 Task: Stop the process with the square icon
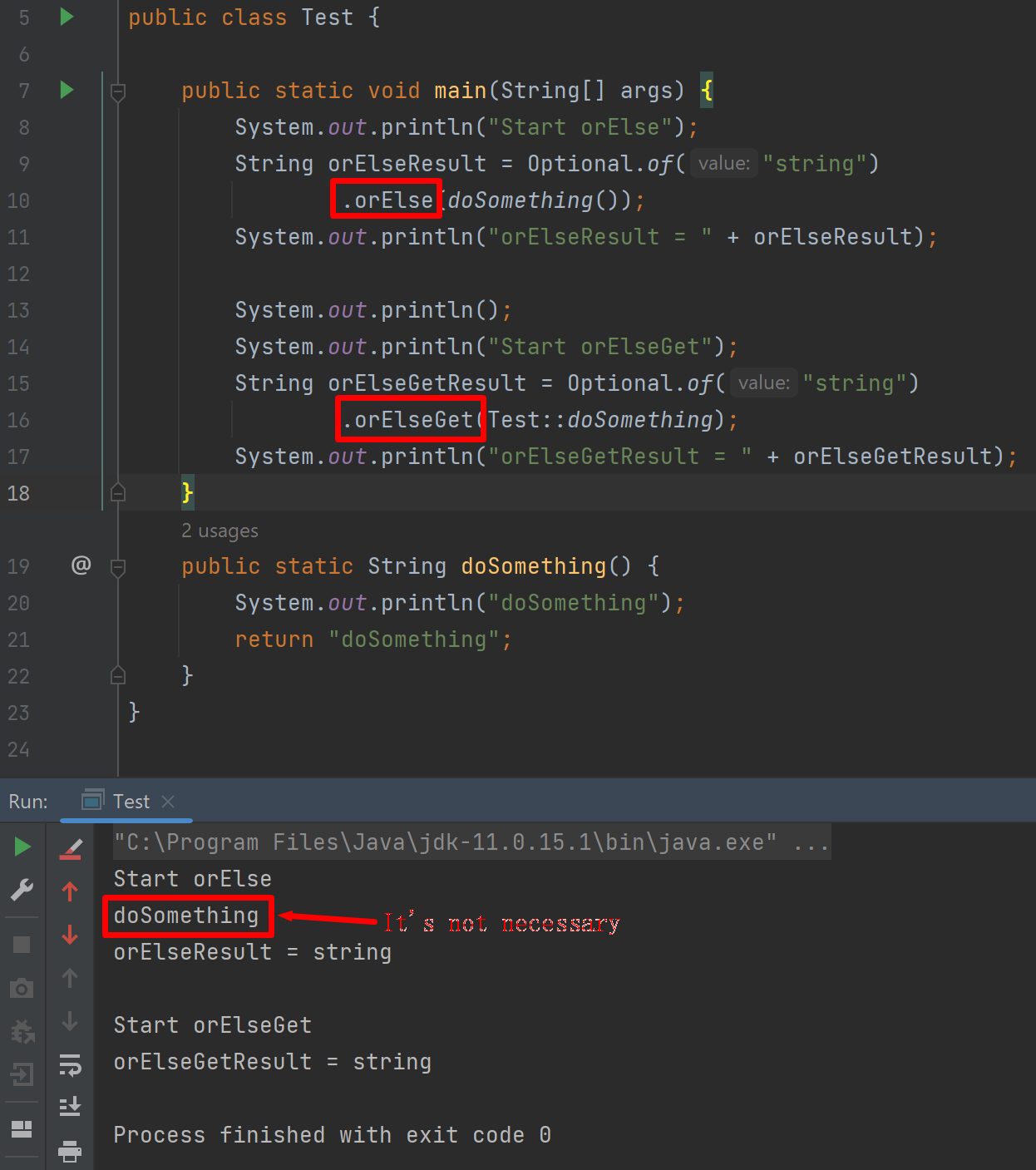22,945
